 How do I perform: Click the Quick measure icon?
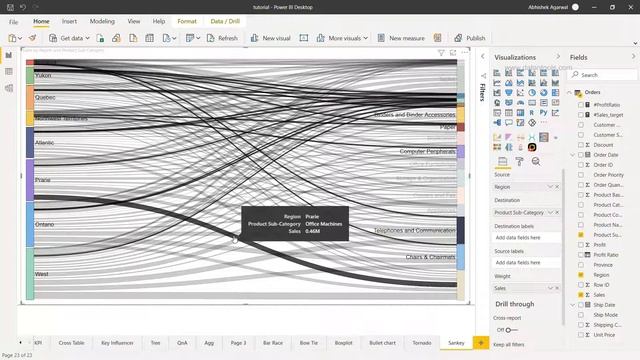pos(438,38)
